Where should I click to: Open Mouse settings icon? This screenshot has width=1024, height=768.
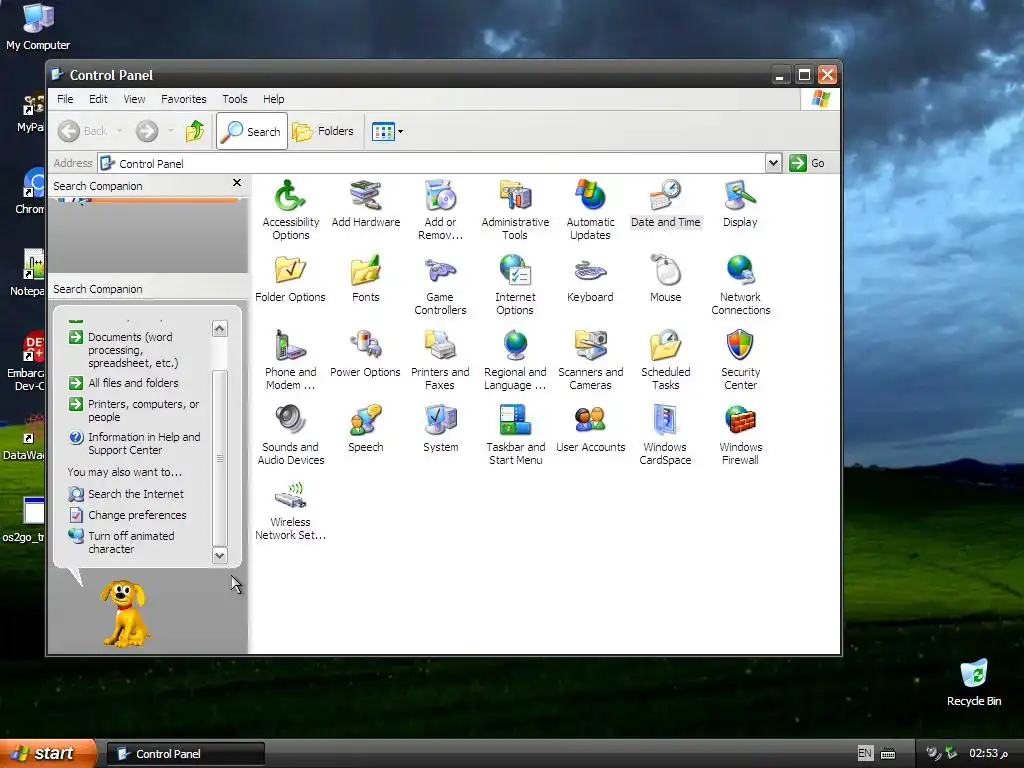[665, 279]
